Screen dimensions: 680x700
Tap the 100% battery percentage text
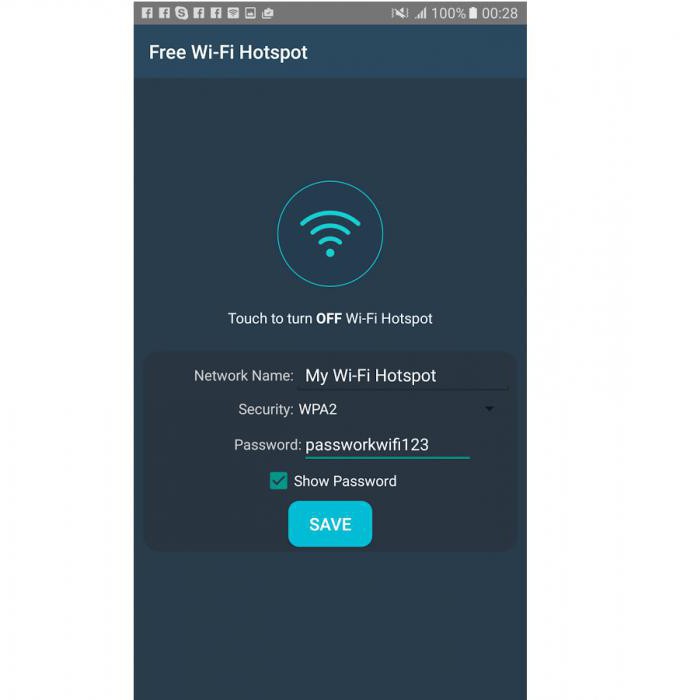[x=448, y=13]
